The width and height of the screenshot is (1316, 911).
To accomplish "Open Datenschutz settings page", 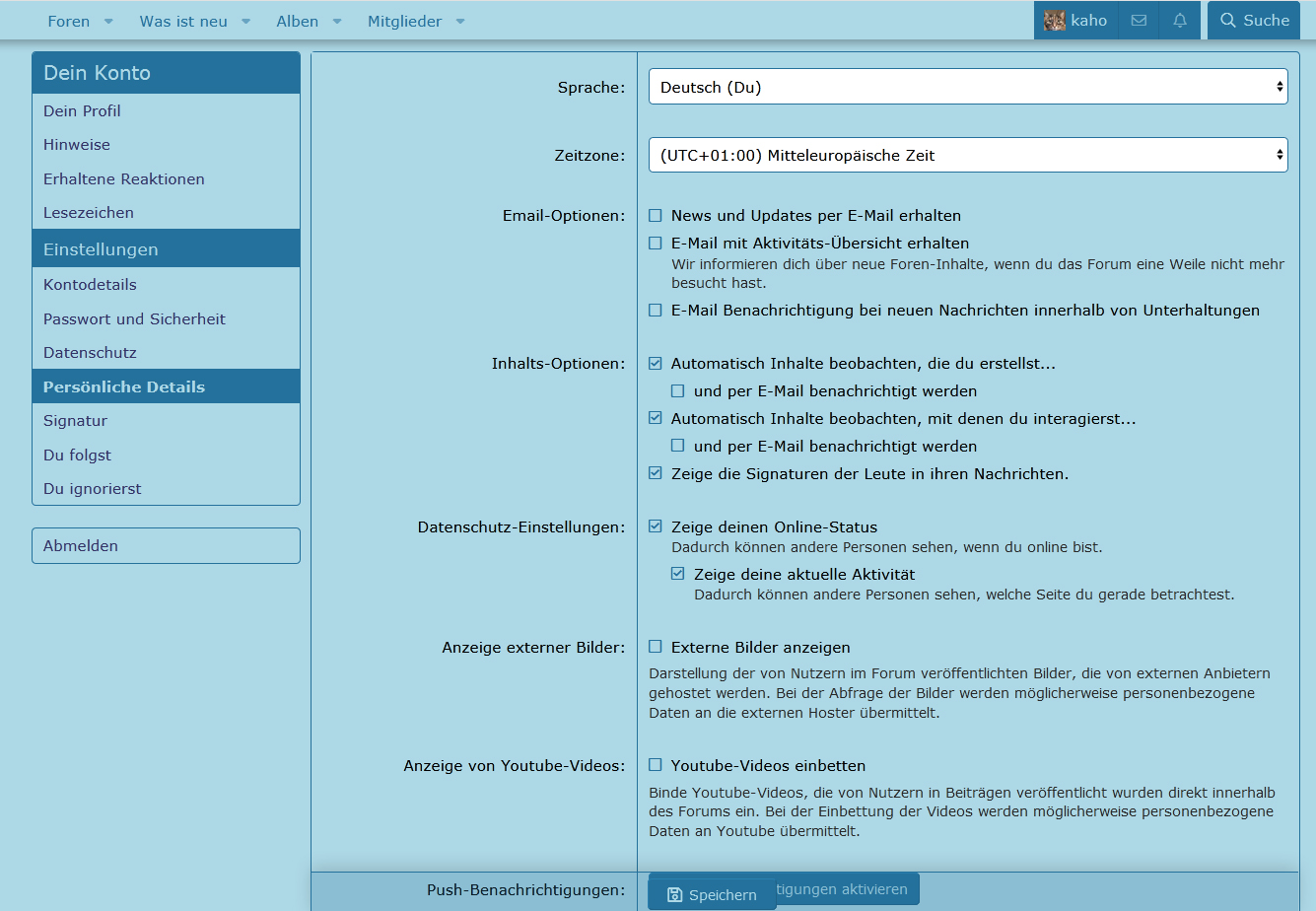I will pos(166,353).
